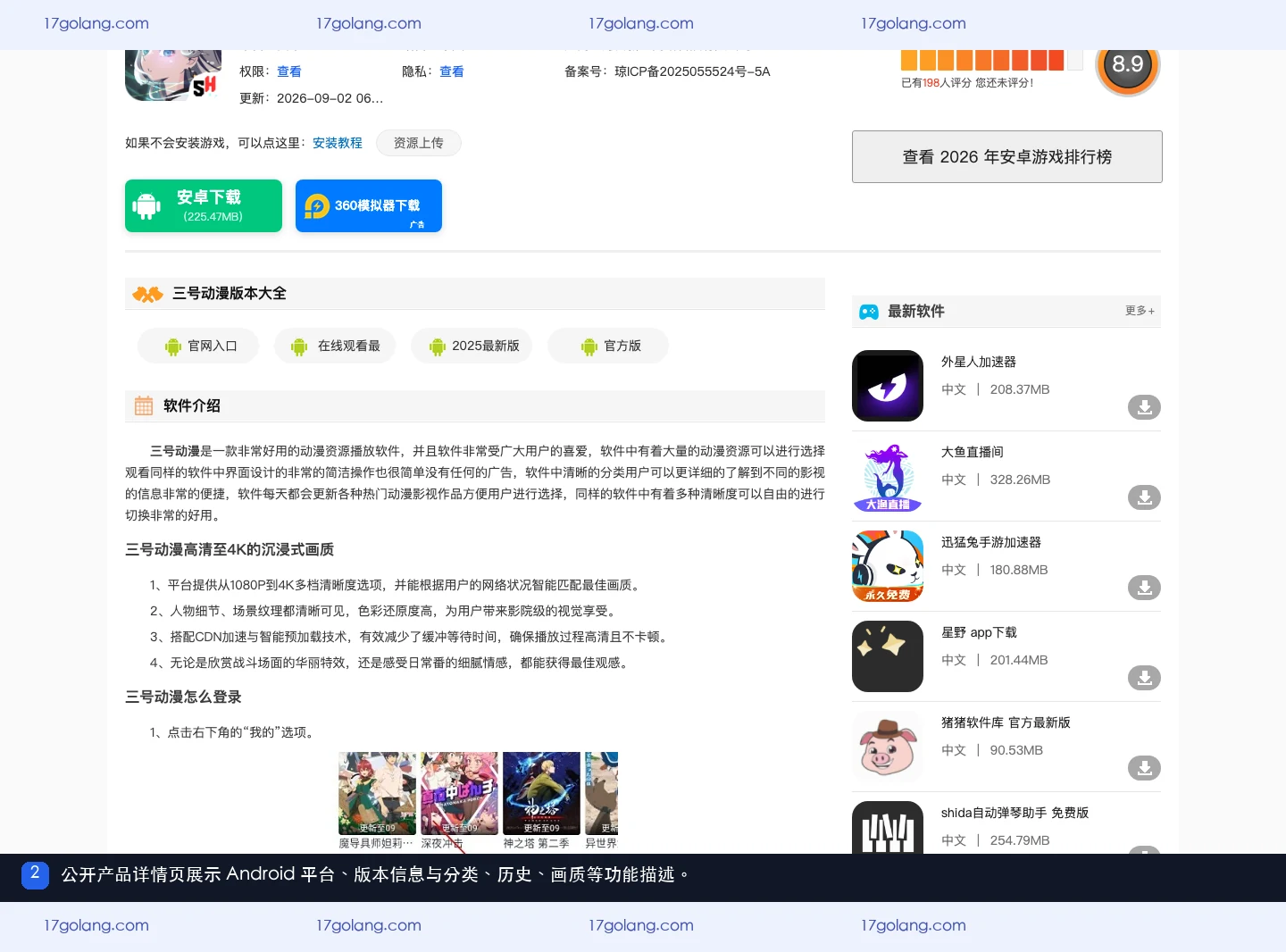Screen dimensions: 1286x952
Task: Click the 外星人加速器 app icon
Action: pyautogui.click(x=888, y=386)
